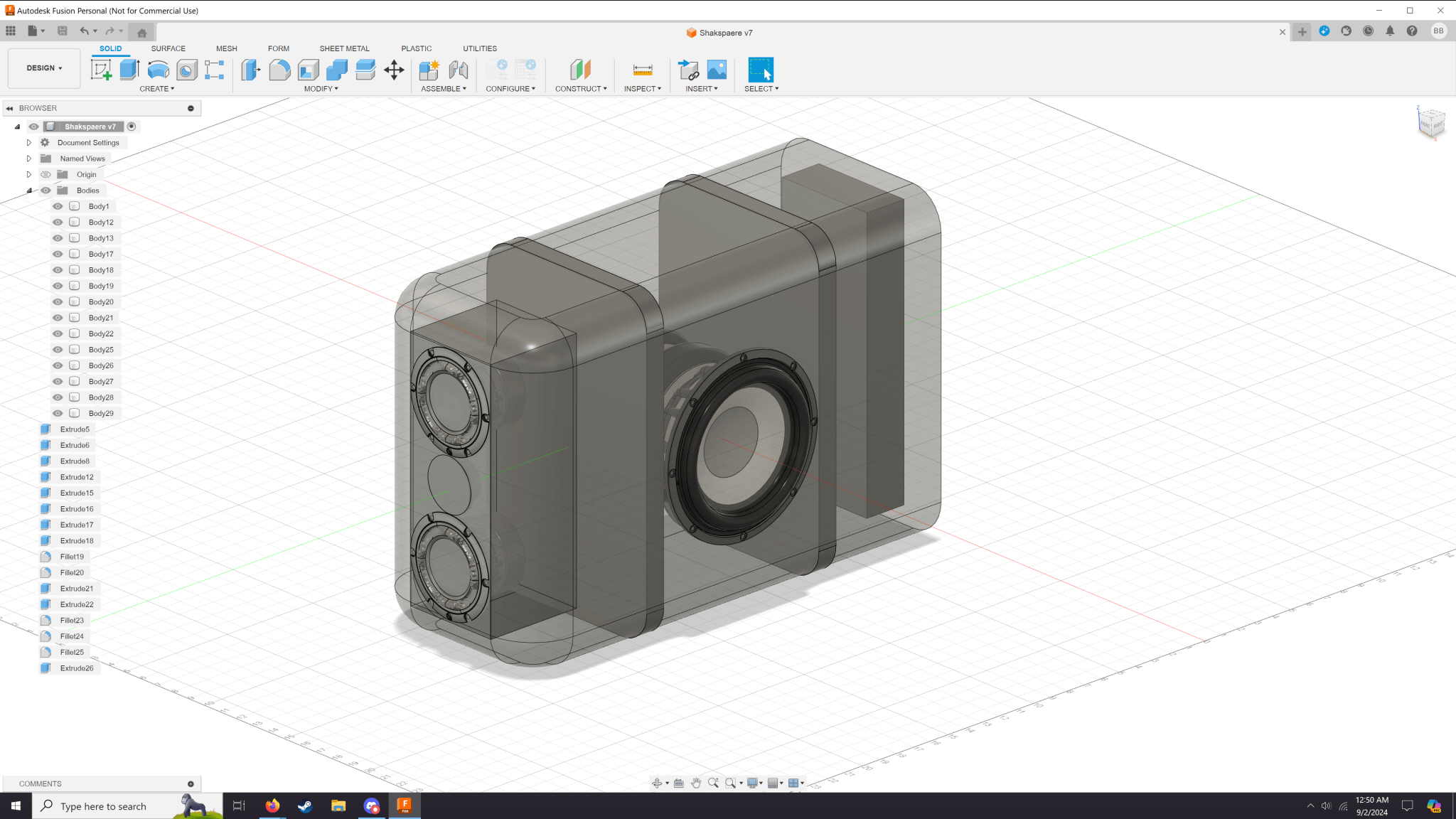
Task: Click the New Component icon
Action: coord(429,70)
